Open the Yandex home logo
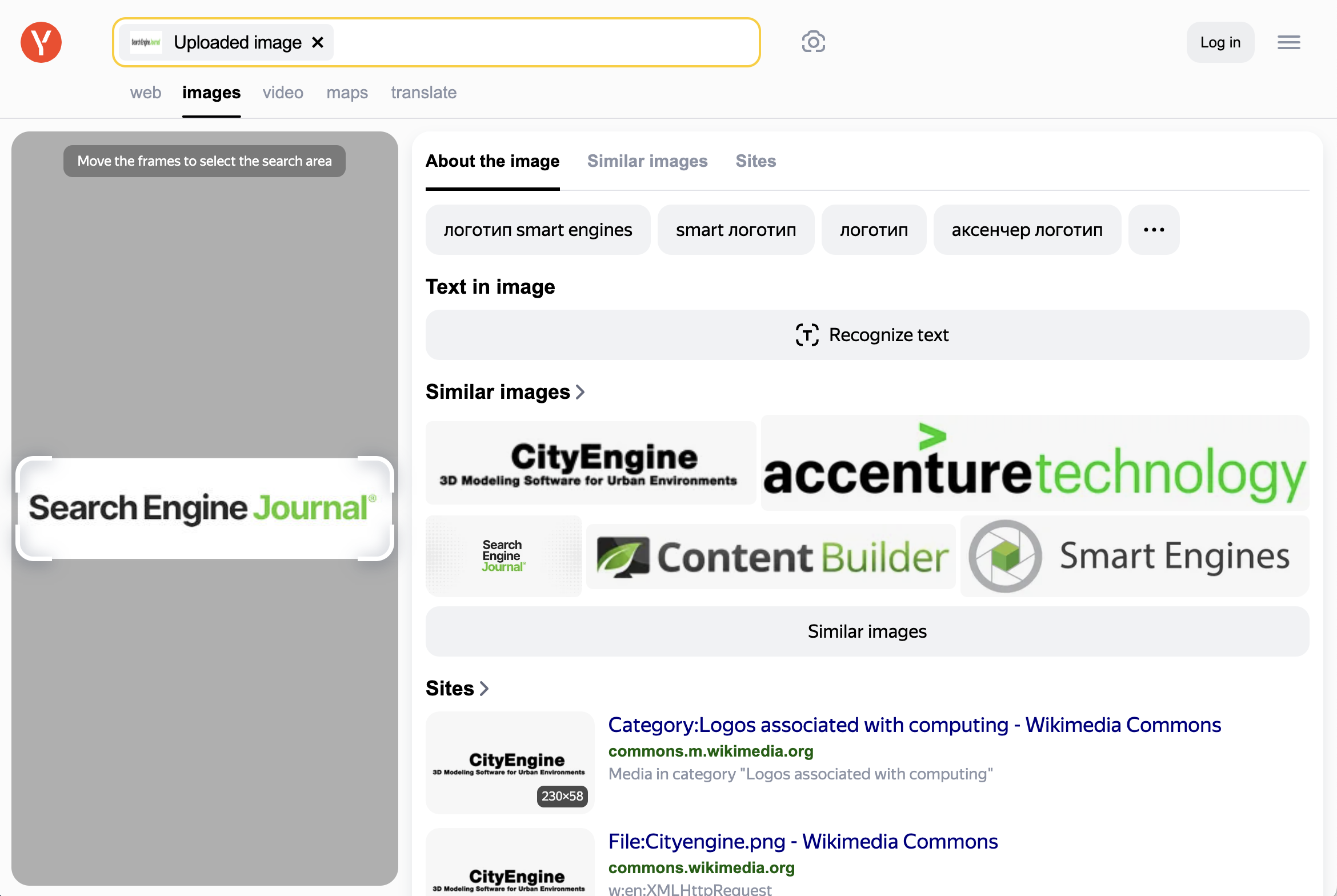The image size is (1337, 896). [41, 42]
